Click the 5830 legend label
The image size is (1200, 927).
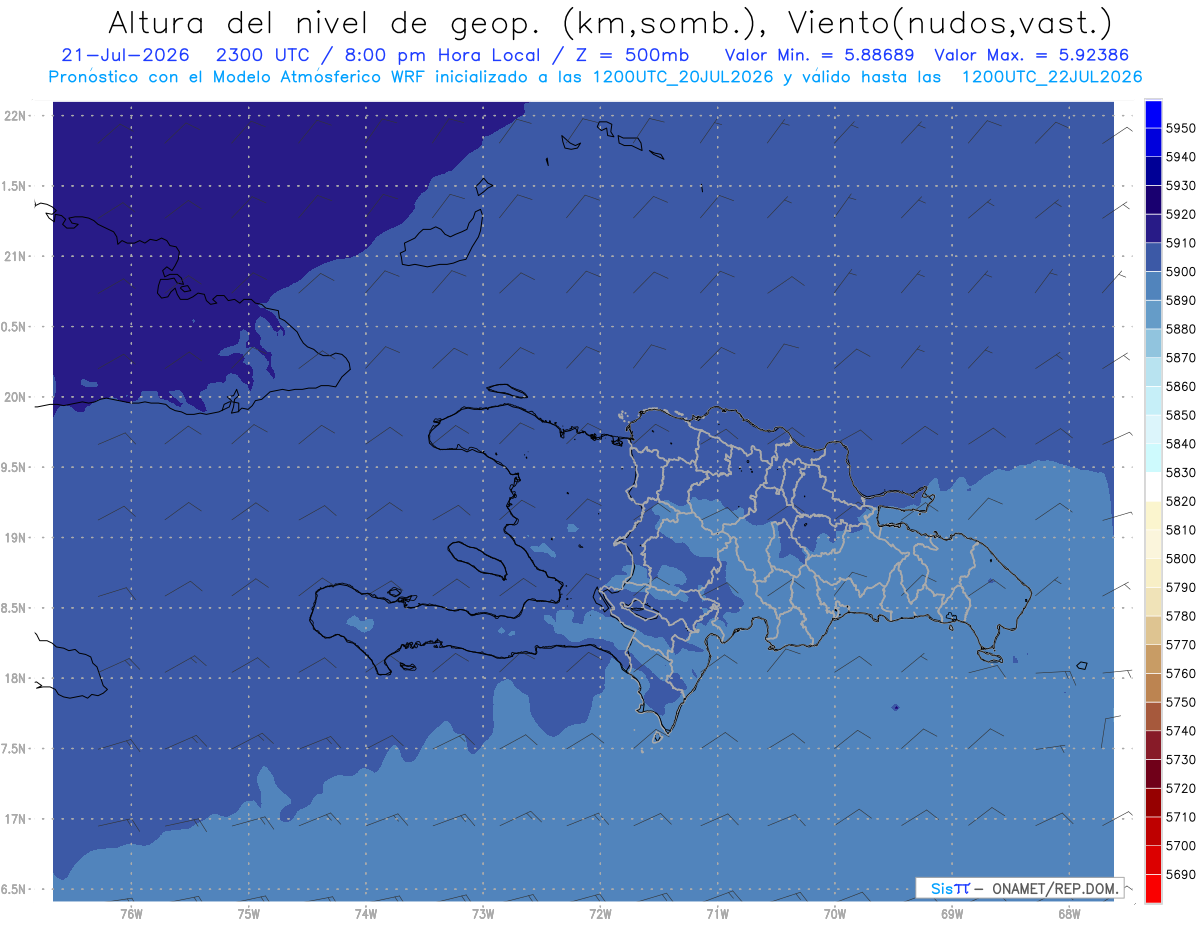[x=1180, y=472]
